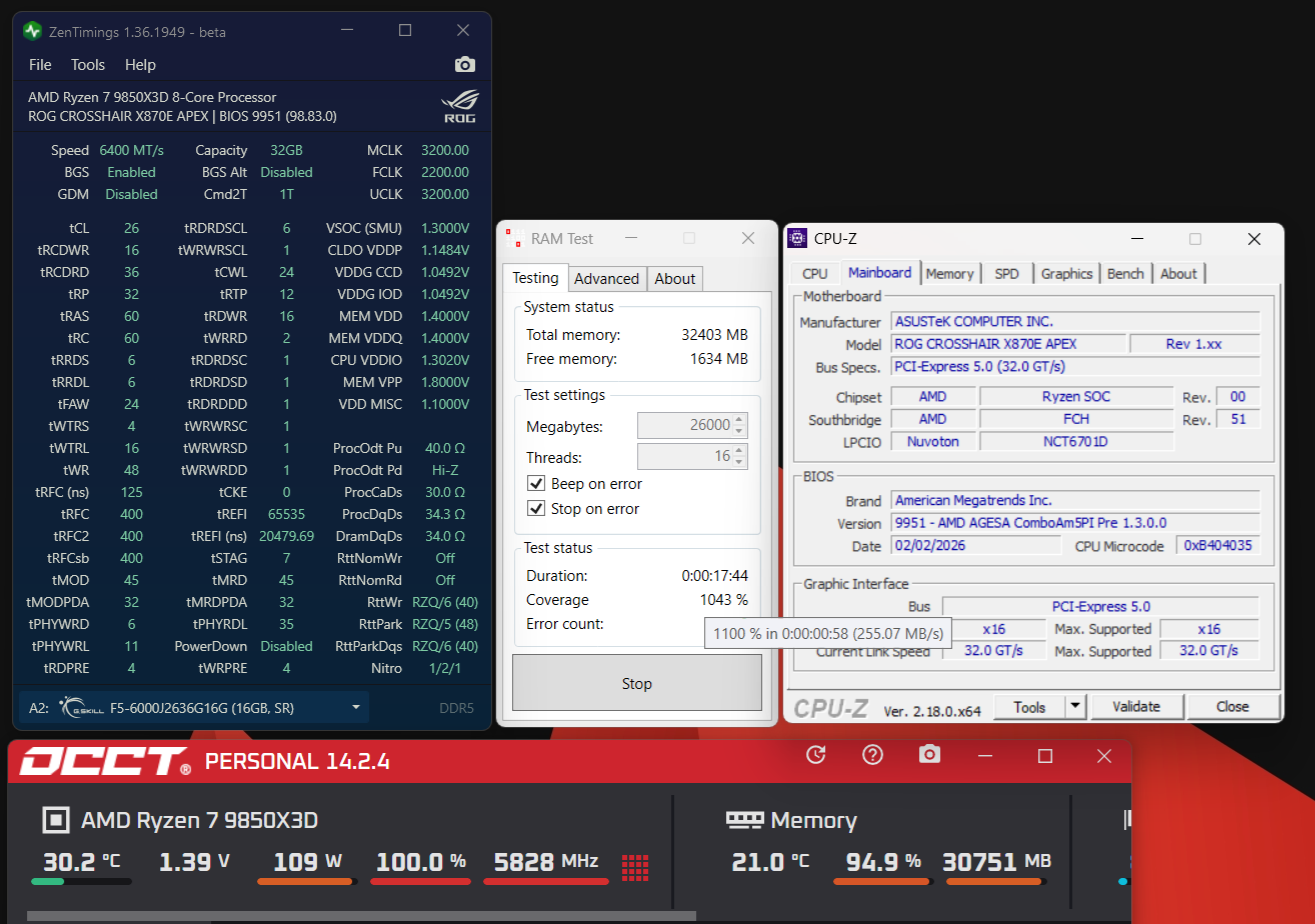Click the ProcOdt Pu value 40.0 Ω
The image size is (1315, 924).
click(445, 448)
